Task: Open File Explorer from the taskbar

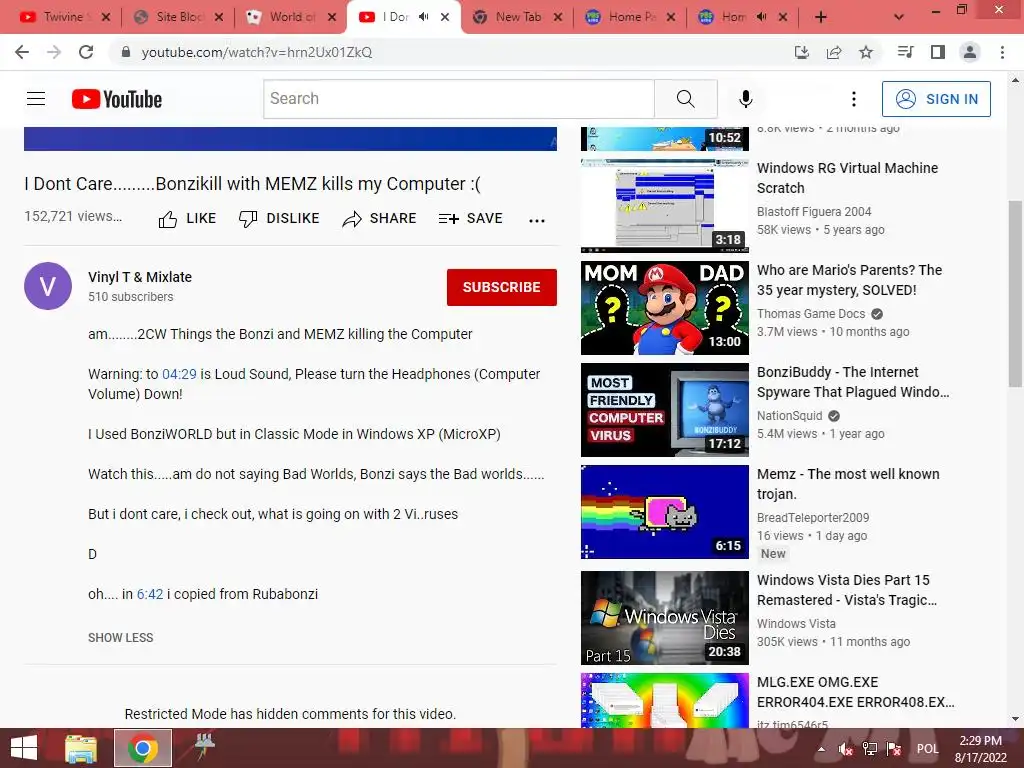Action: coord(81,748)
